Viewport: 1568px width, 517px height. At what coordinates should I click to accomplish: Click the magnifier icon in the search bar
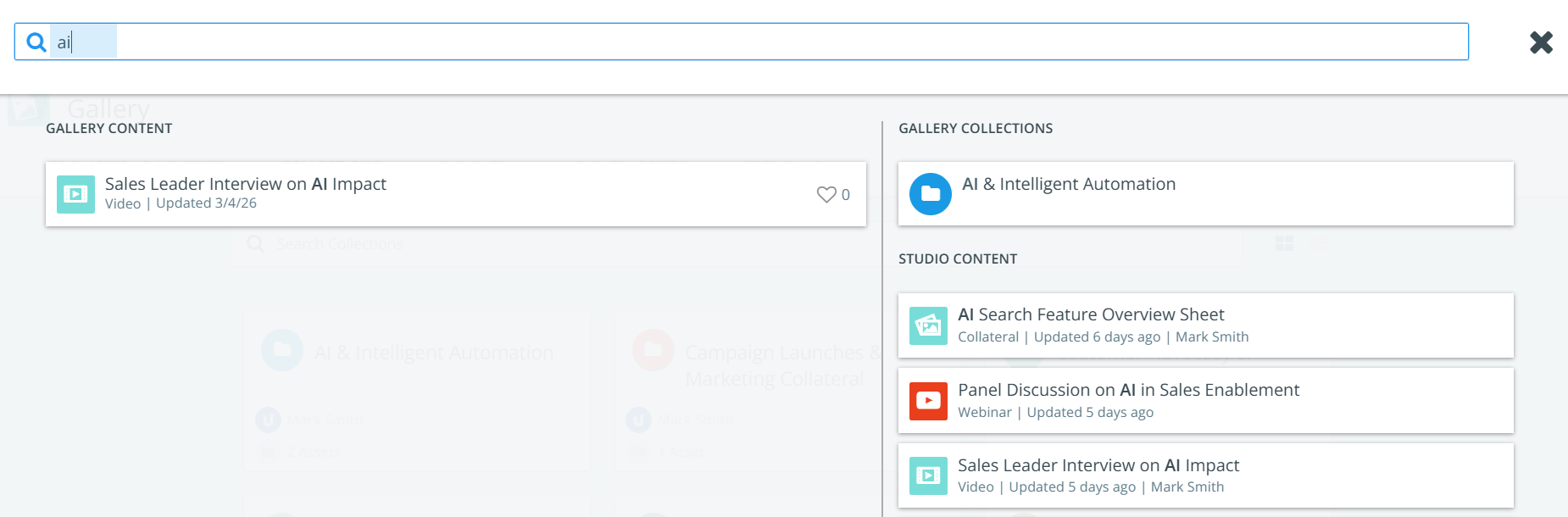coord(36,42)
